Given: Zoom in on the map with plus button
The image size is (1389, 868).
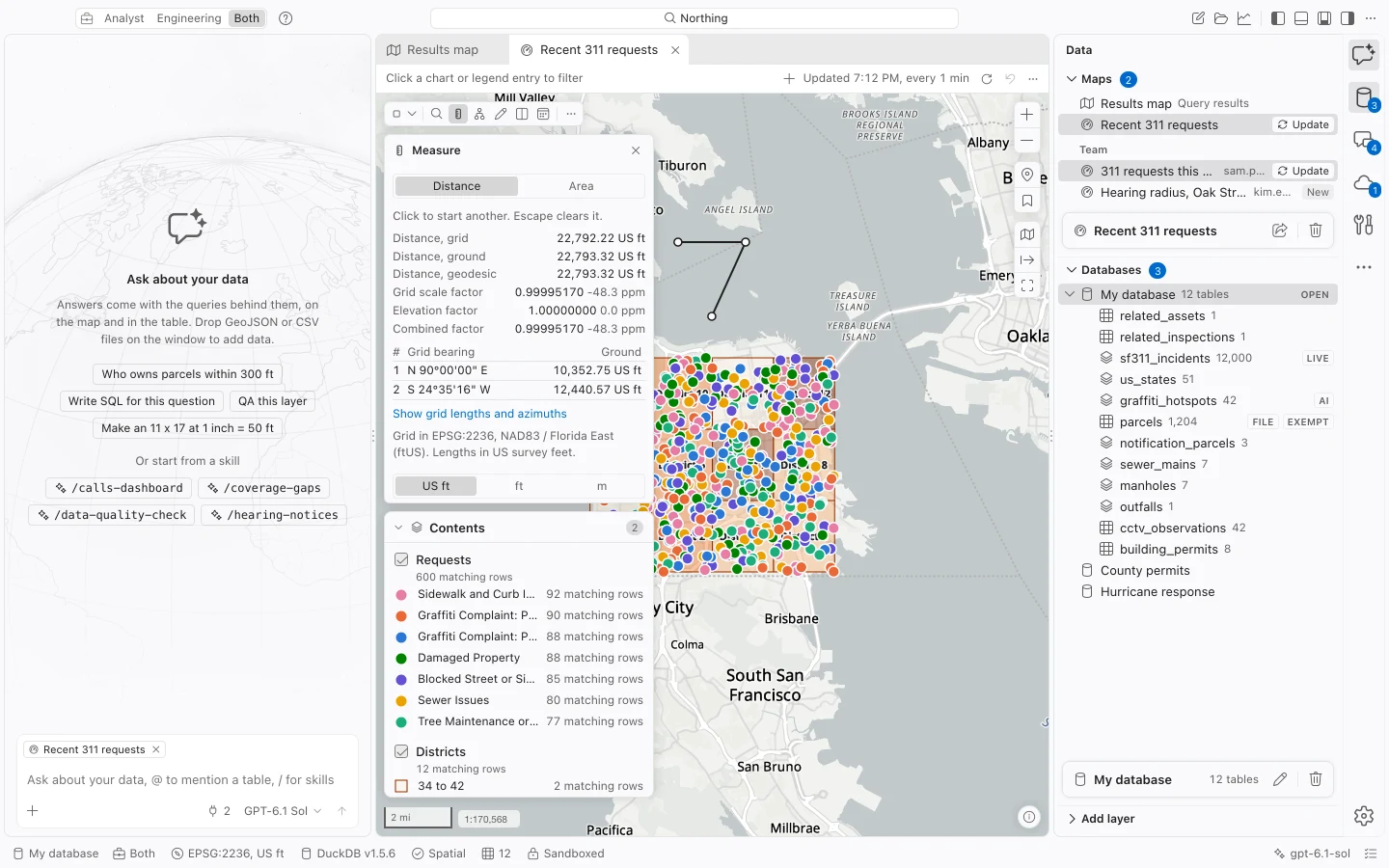Looking at the screenshot, I should (1027, 114).
